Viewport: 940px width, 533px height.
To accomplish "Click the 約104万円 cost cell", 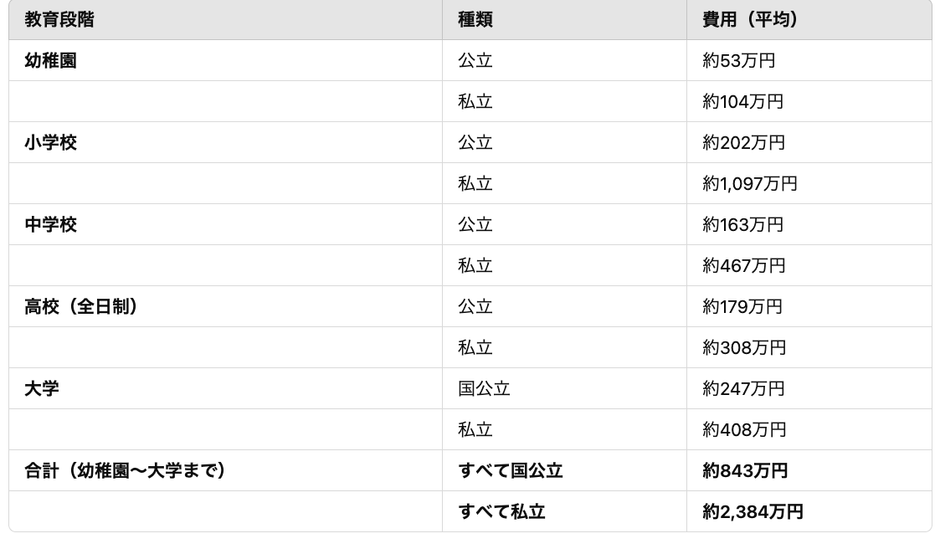I will click(743, 102).
